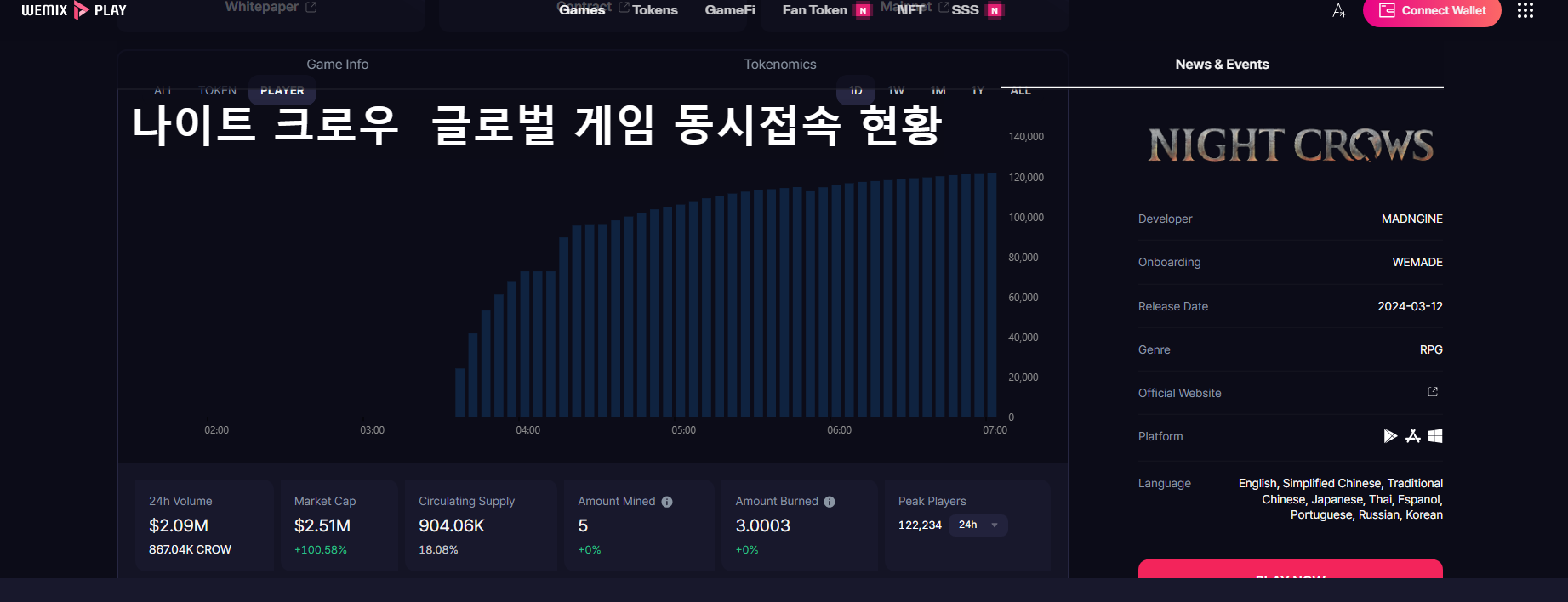Connect Wallet using the pink button
The height and width of the screenshot is (602, 1568).
coord(1432,11)
